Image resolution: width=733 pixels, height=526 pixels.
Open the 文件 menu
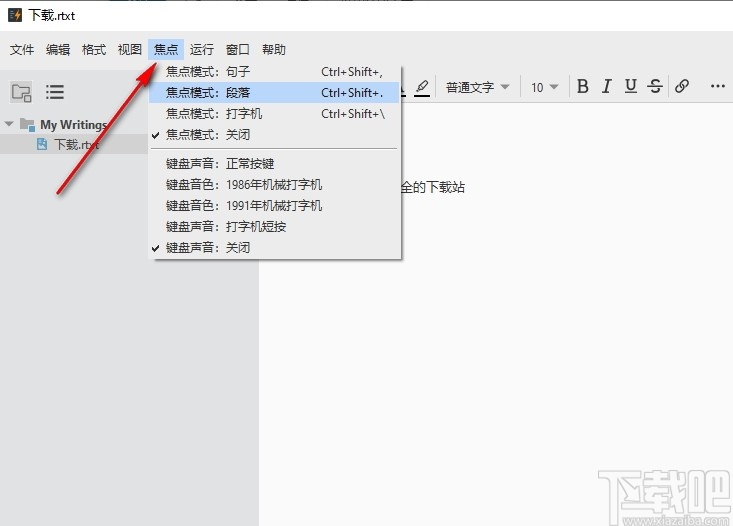point(22,50)
